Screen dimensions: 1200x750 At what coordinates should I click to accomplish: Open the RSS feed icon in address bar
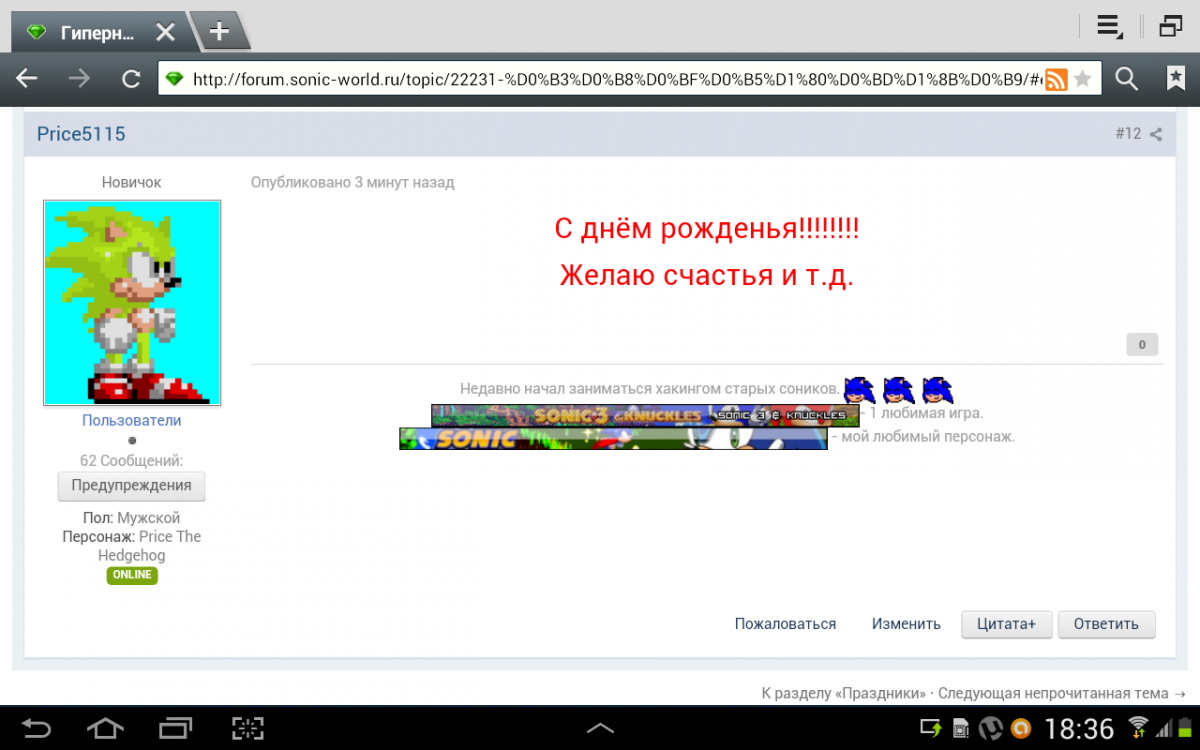click(1056, 80)
